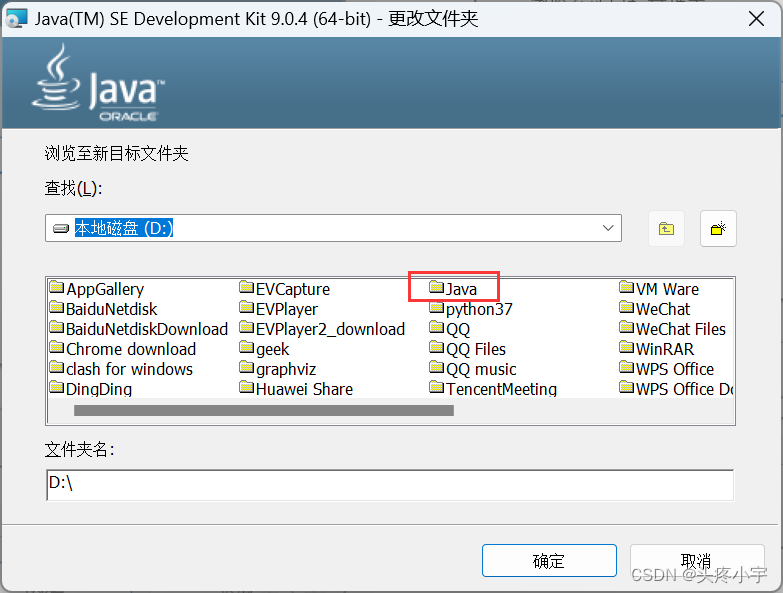Select the graphviz folder
Screen dimensions: 783x593
click(278, 369)
